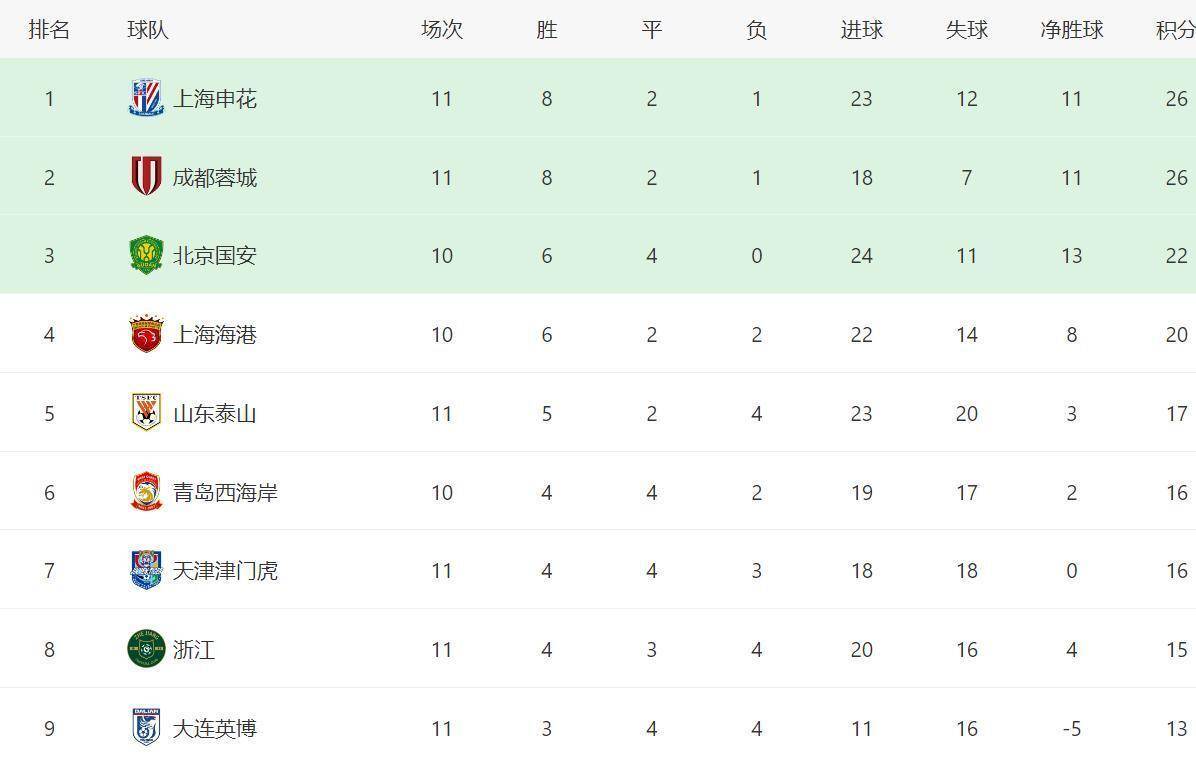Click the Zhejiang round green logo
Image resolution: width=1196 pixels, height=760 pixels.
(146, 649)
